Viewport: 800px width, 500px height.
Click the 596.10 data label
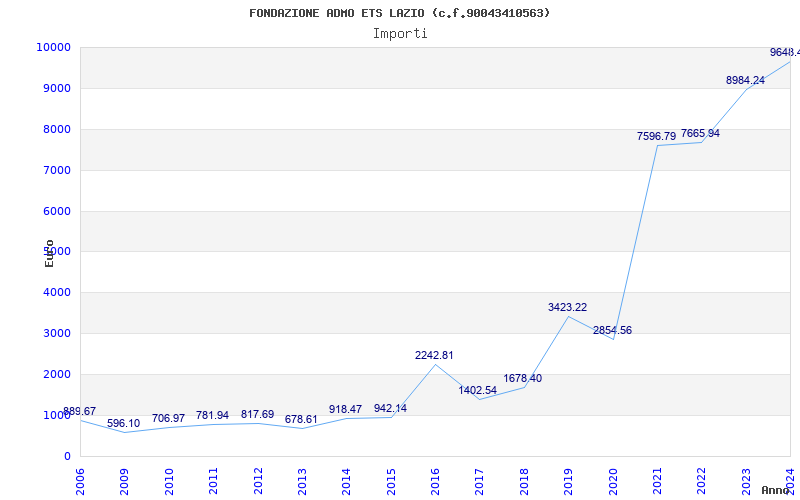click(x=124, y=423)
